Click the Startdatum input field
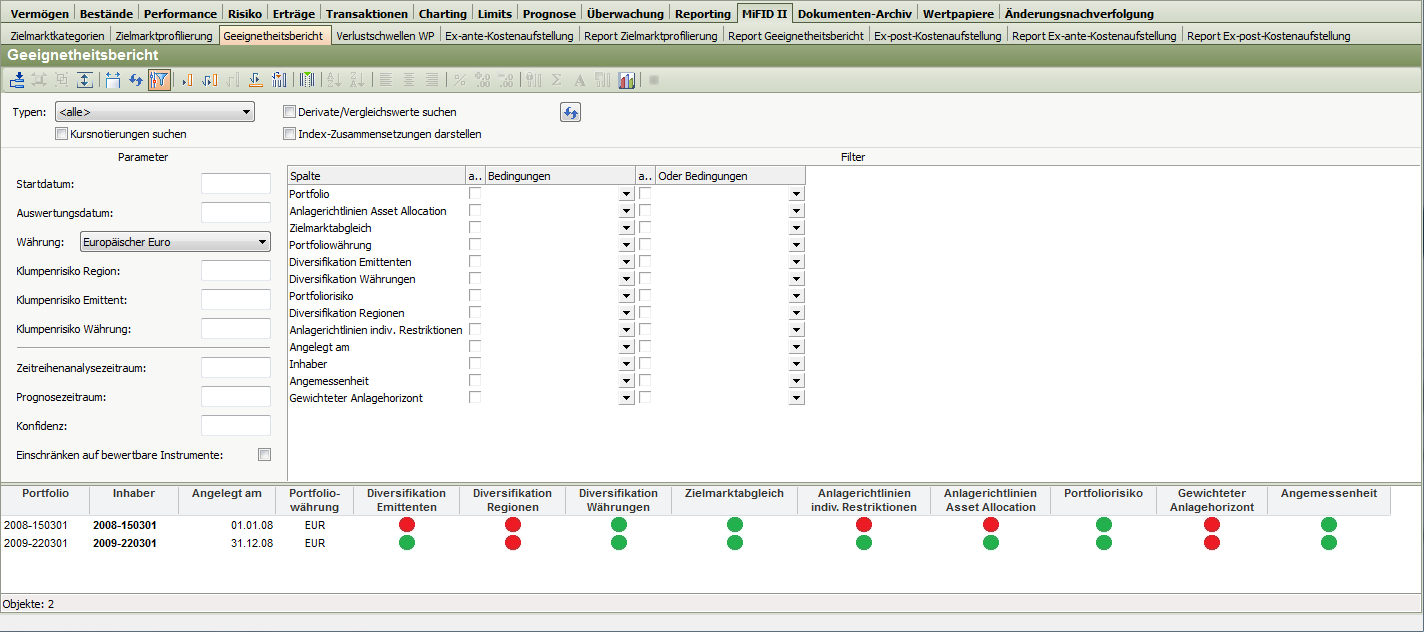 (236, 184)
